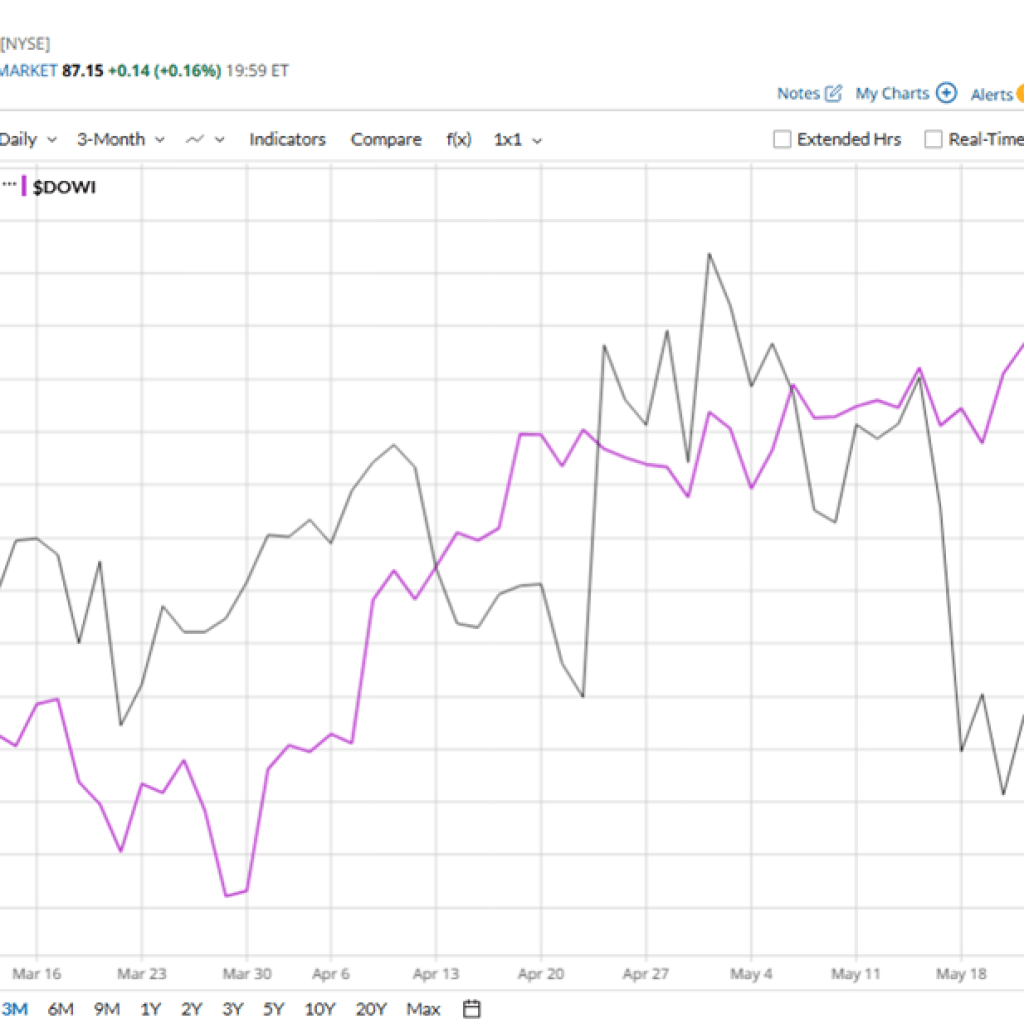
Task: Switch to 10Y range
Action: click(319, 1009)
